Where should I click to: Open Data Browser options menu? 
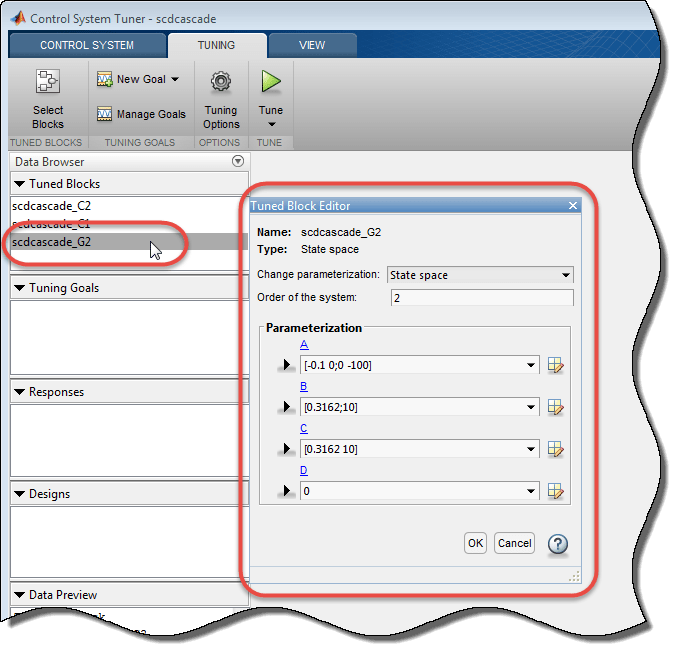[238, 161]
